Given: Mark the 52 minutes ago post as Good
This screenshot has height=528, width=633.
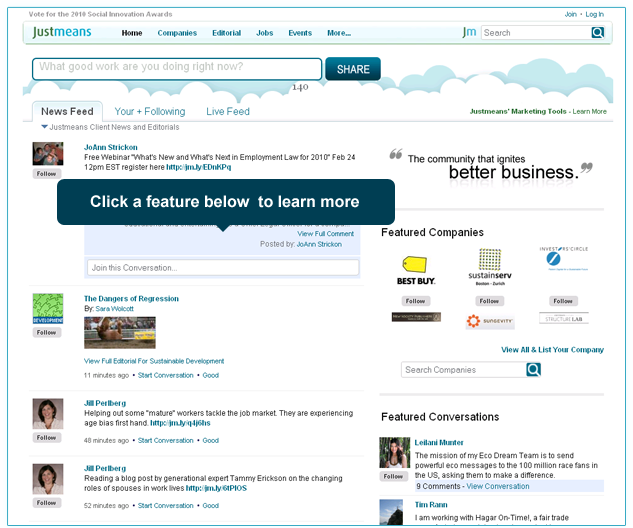Looking at the screenshot, I should tap(210, 505).
